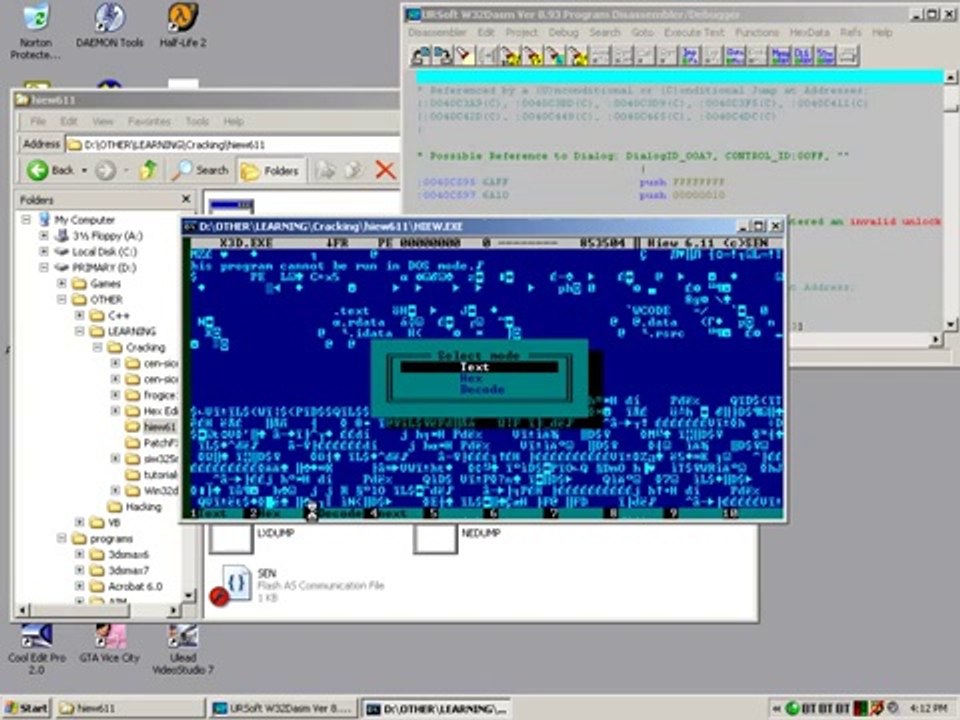Screen dimensions: 960x720
Task: Click the Move To icon in Explorer toolbar
Action: coord(325,170)
